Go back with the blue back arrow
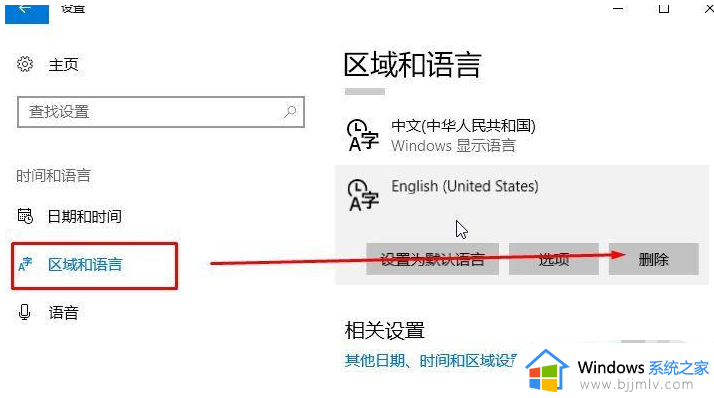This screenshot has height=398, width=714. pos(27,13)
